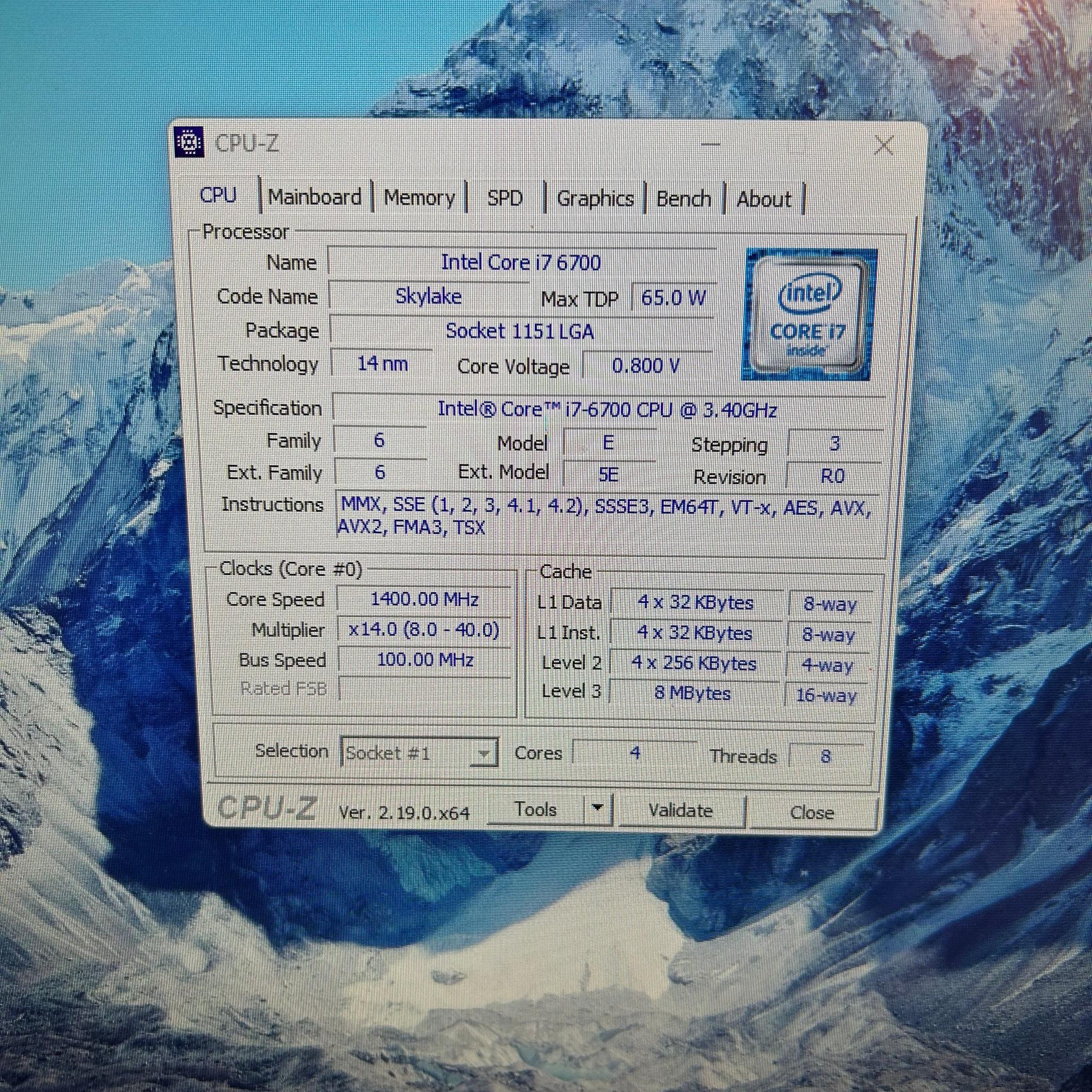1092x1092 pixels.
Task: Click the core voltage value '0.800 V'
Action: point(646,366)
